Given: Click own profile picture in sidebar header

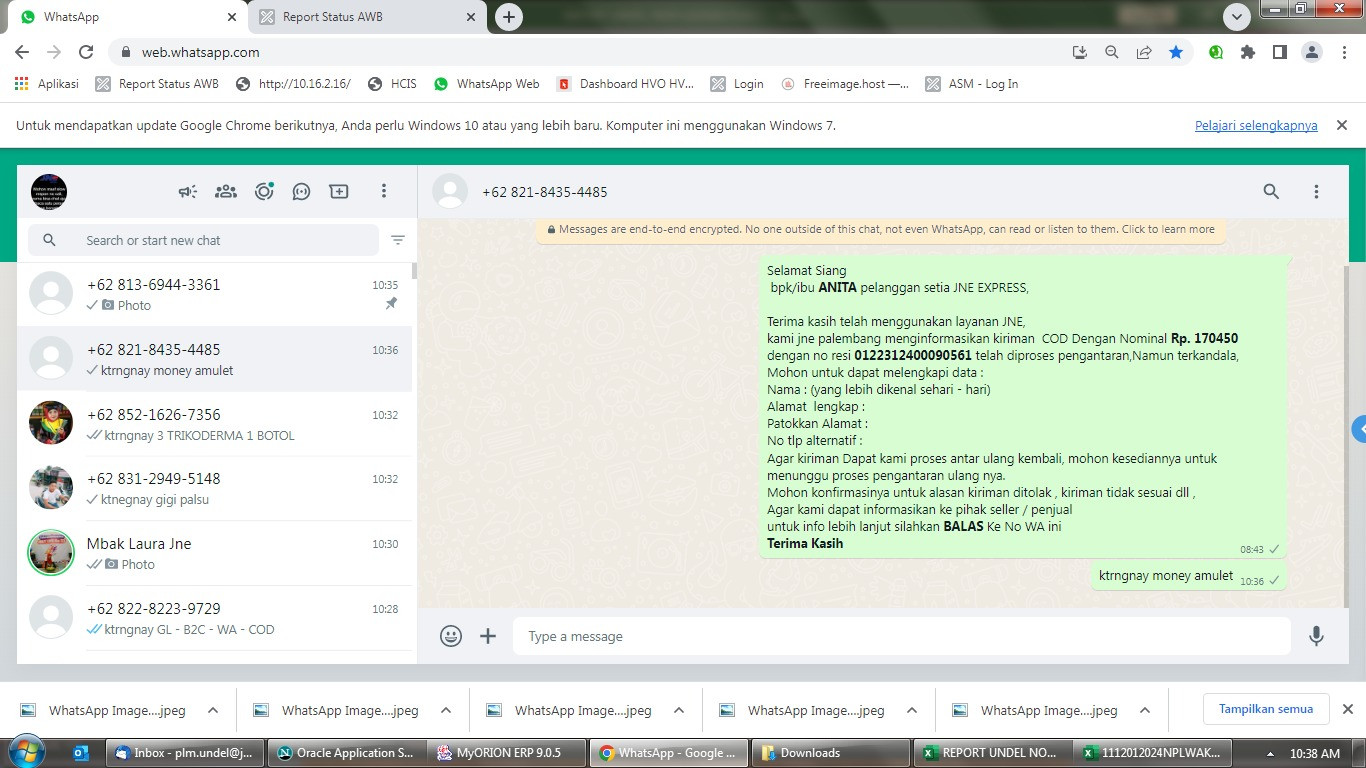Looking at the screenshot, I should coord(49,191).
